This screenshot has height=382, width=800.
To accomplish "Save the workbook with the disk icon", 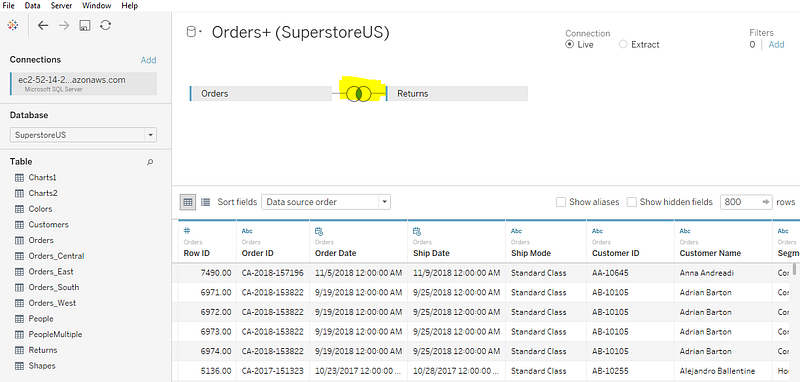I will (85, 26).
